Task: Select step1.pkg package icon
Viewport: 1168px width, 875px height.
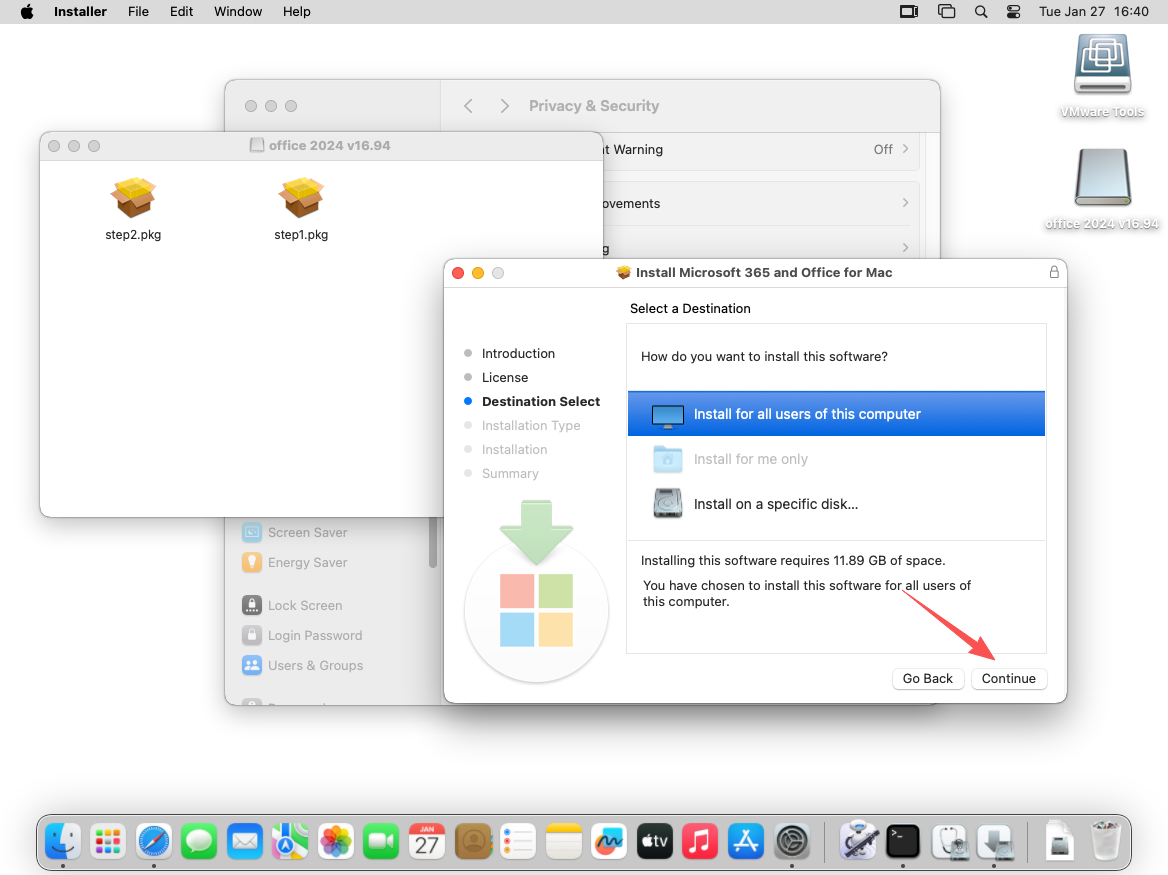Action: tap(301, 198)
